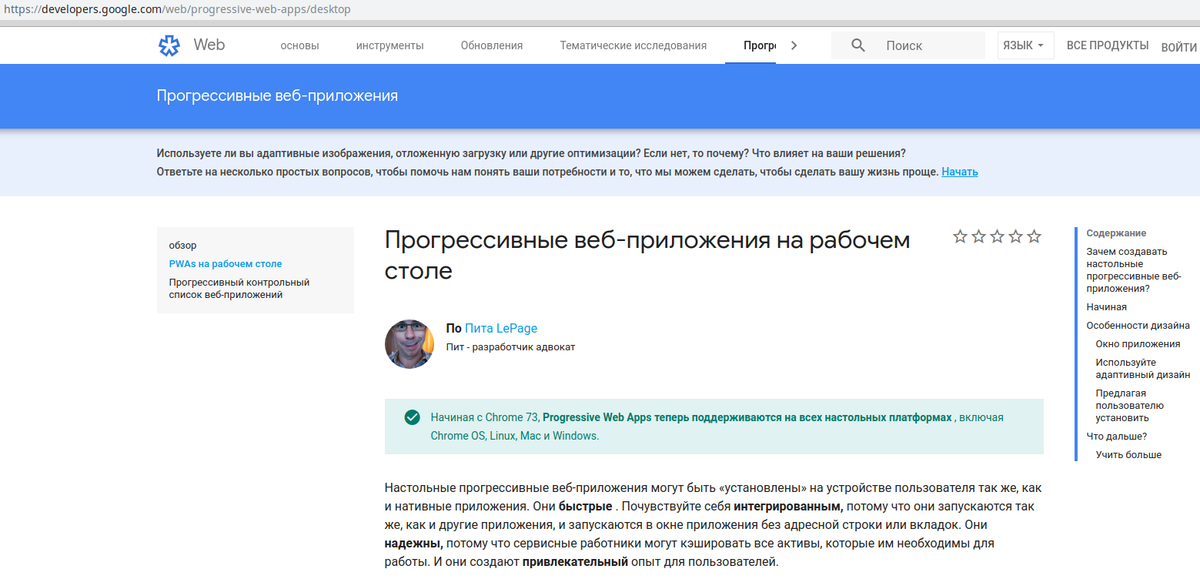Switch to the Обновления tab
1200x579 pixels.
coord(492,45)
